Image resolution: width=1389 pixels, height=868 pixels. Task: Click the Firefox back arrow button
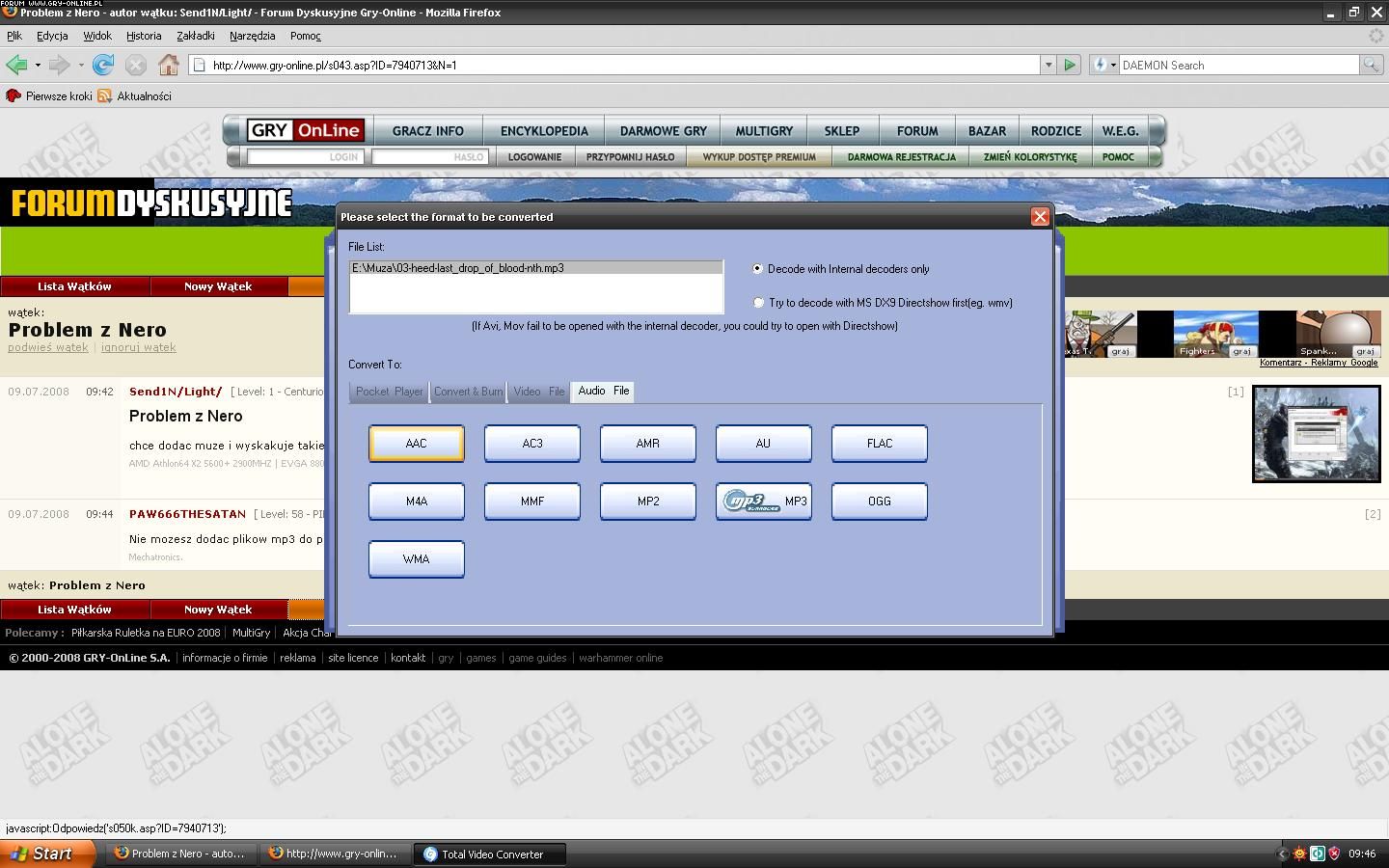[16, 65]
